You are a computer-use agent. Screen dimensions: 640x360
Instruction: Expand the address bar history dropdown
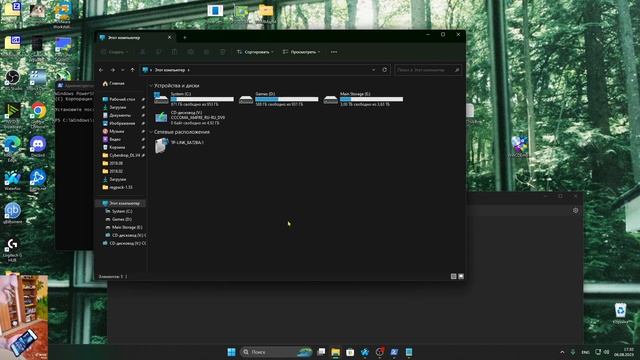[373, 70]
